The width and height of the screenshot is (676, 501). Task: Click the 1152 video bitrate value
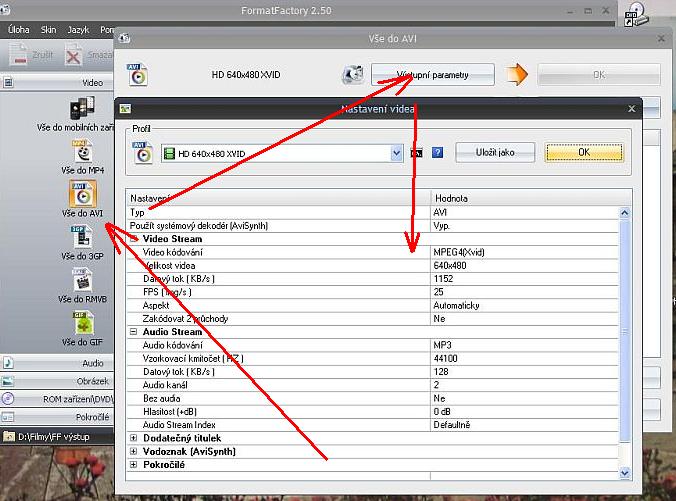point(443,279)
